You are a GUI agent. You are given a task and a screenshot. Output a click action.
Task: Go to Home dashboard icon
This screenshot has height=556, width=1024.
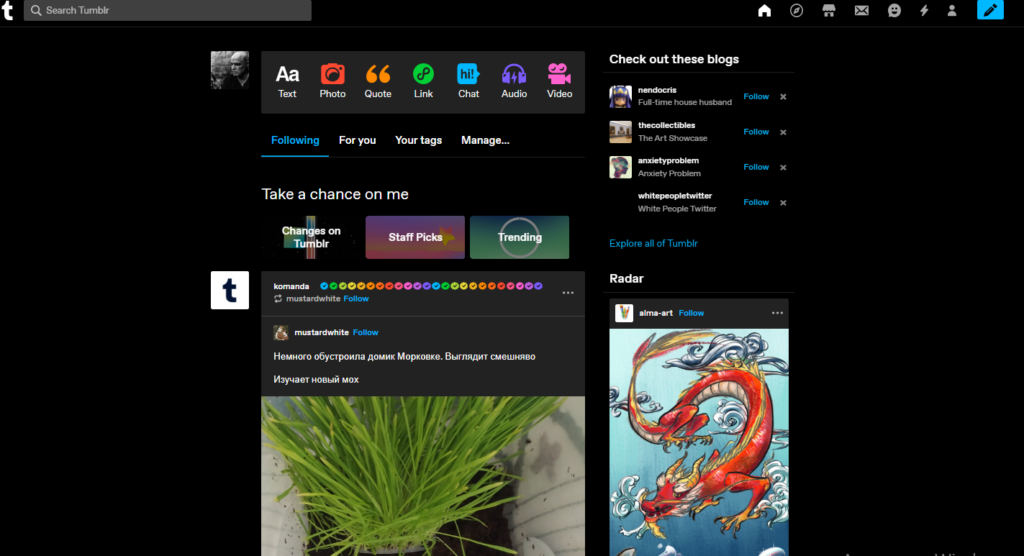coord(764,10)
